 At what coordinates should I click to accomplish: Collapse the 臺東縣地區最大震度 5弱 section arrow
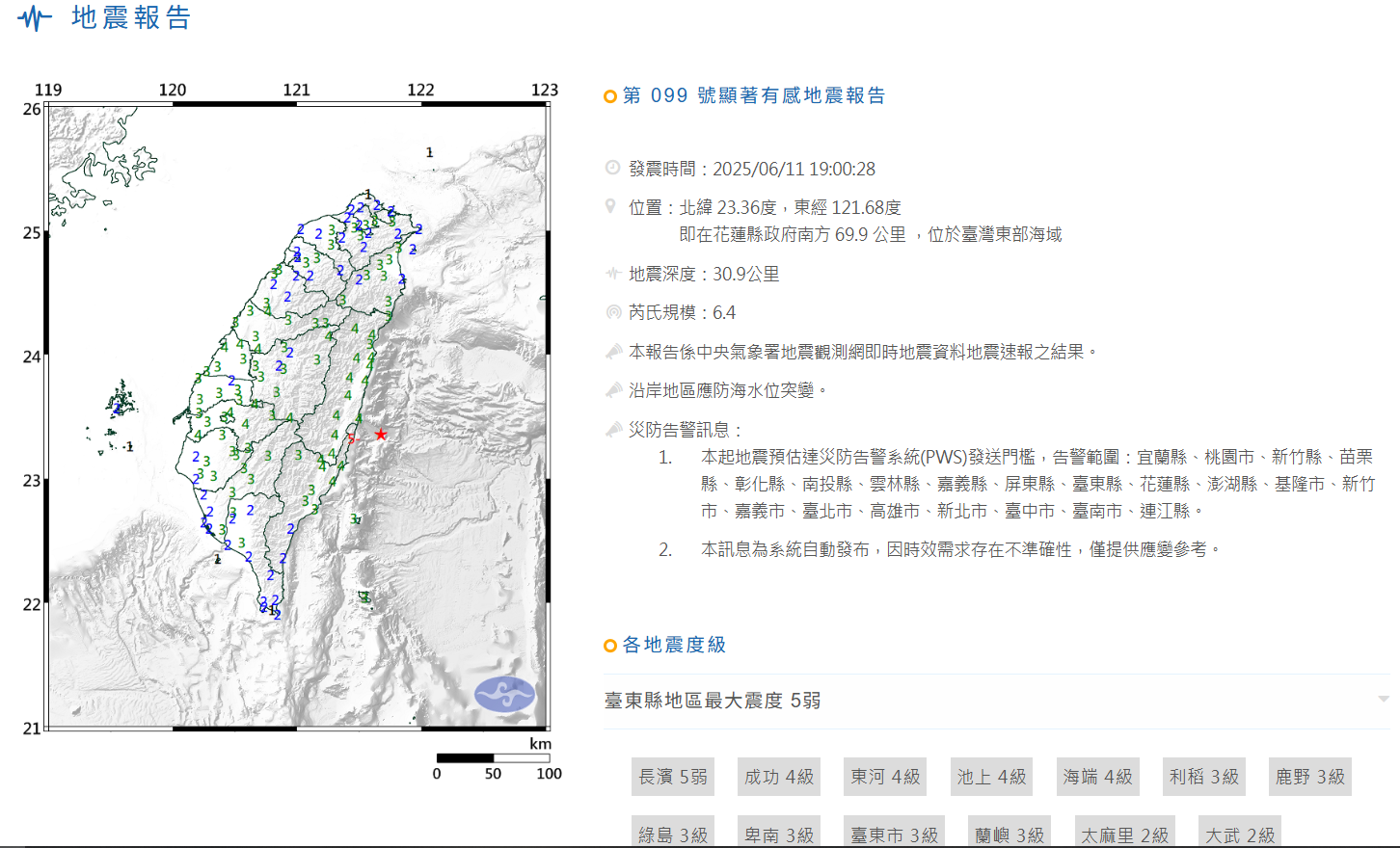(1383, 700)
